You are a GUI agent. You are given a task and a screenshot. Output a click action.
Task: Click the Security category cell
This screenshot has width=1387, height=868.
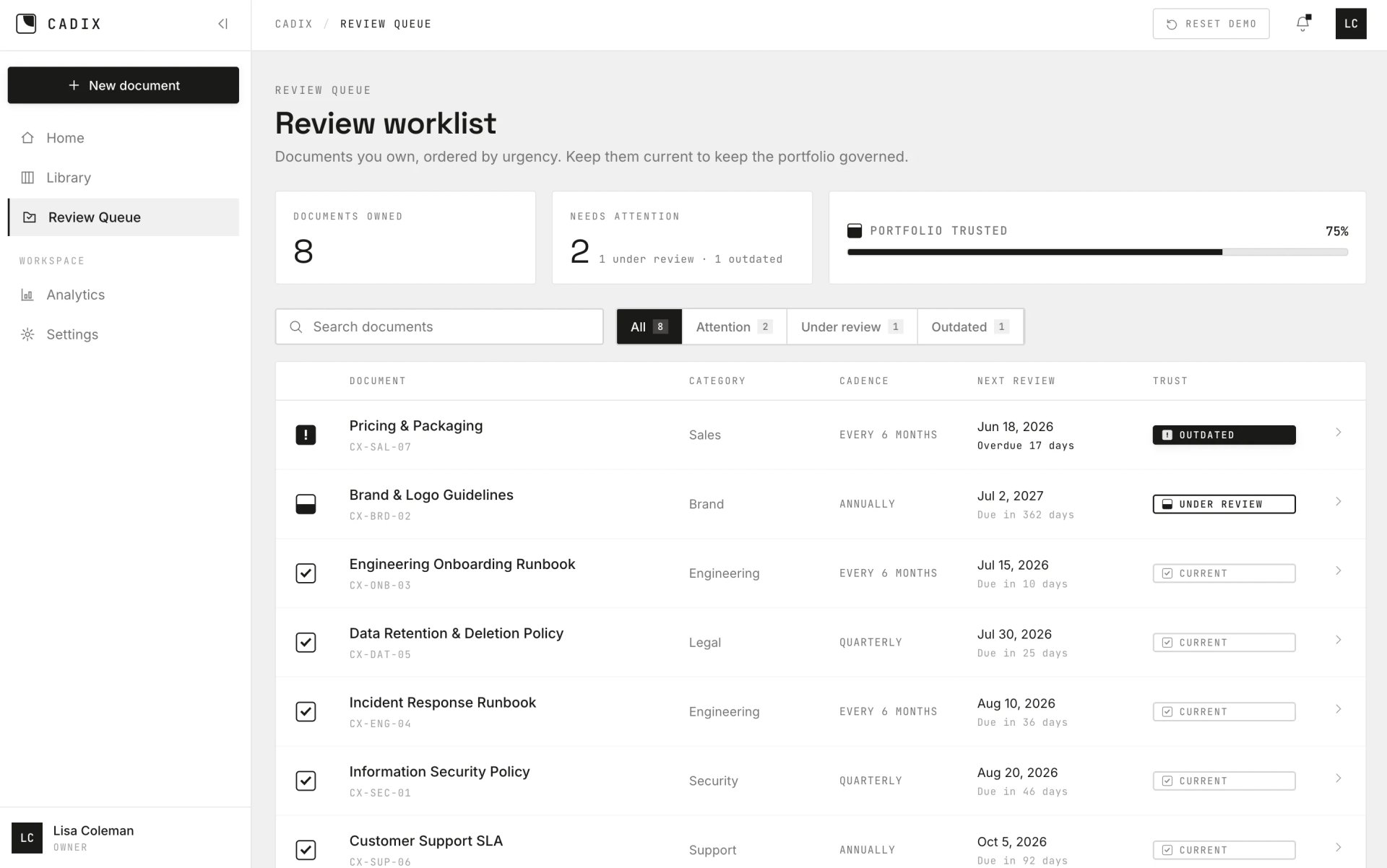pos(713,781)
